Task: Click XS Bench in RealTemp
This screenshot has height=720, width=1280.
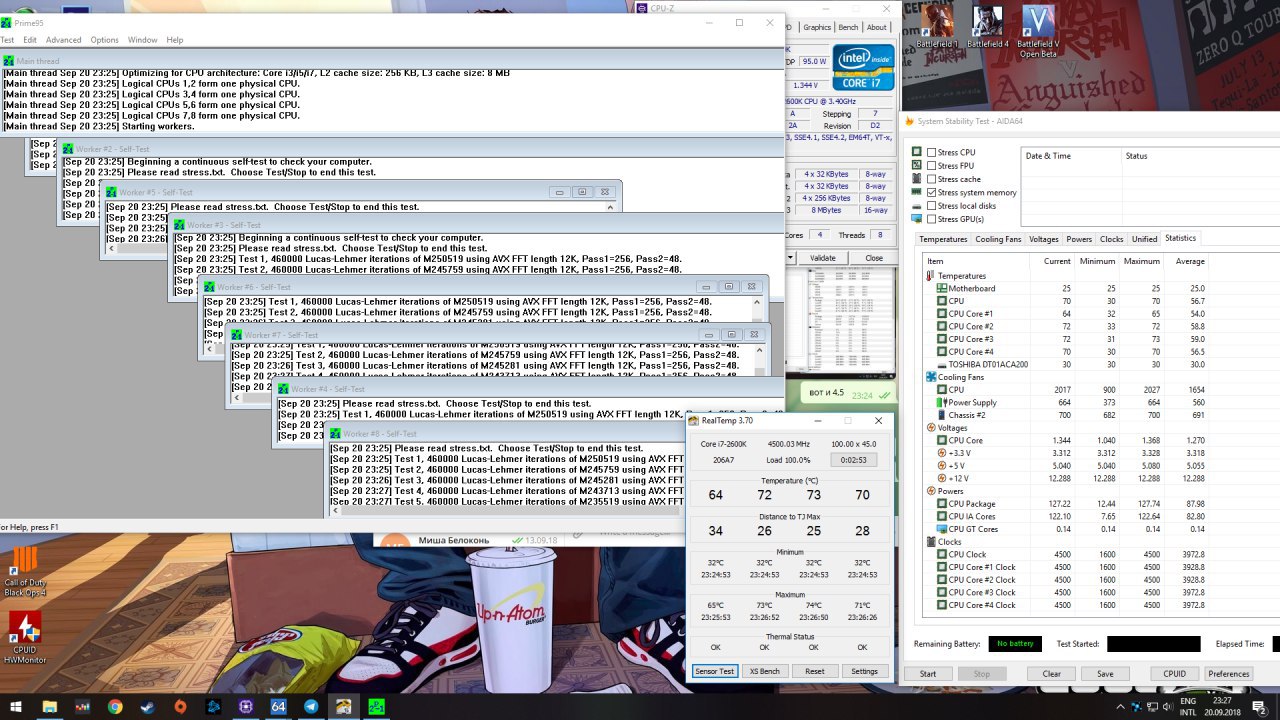Action: point(764,671)
